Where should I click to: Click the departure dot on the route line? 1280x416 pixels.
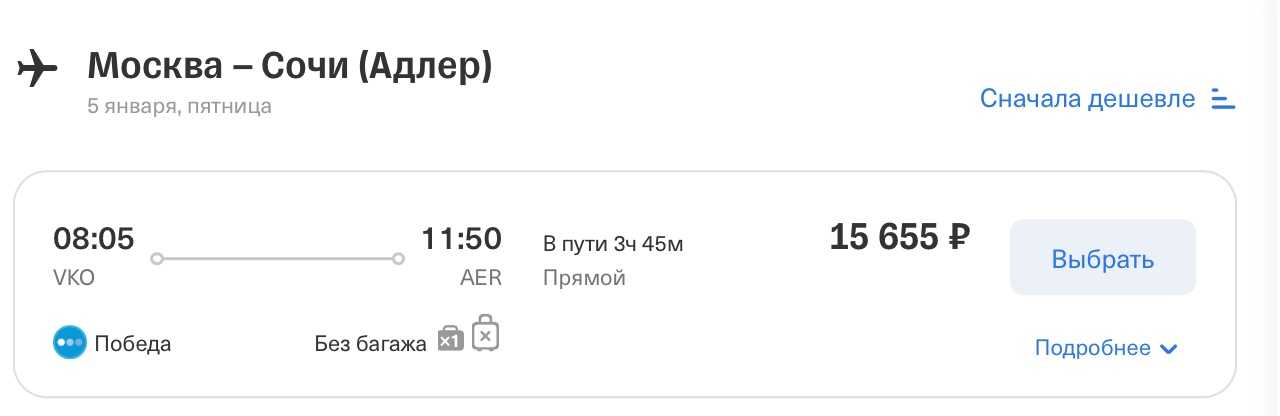(156, 258)
